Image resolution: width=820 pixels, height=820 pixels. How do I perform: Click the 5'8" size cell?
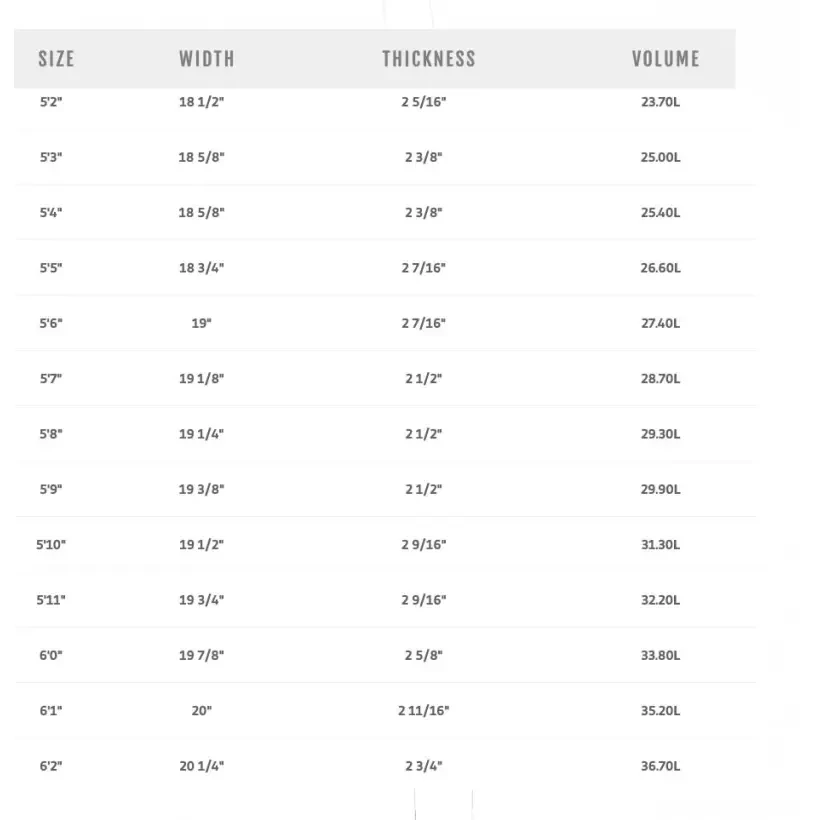coord(51,434)
